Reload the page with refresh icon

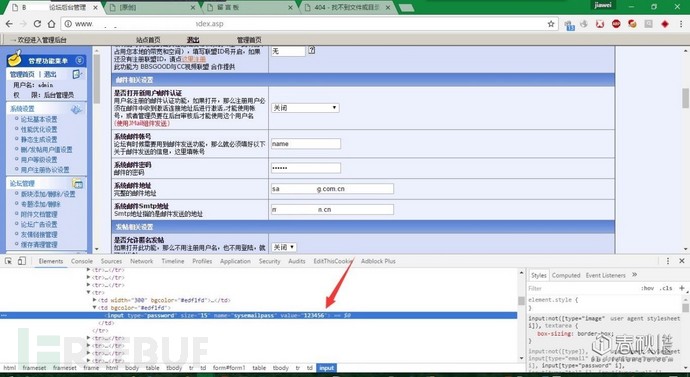click(37, 24)
